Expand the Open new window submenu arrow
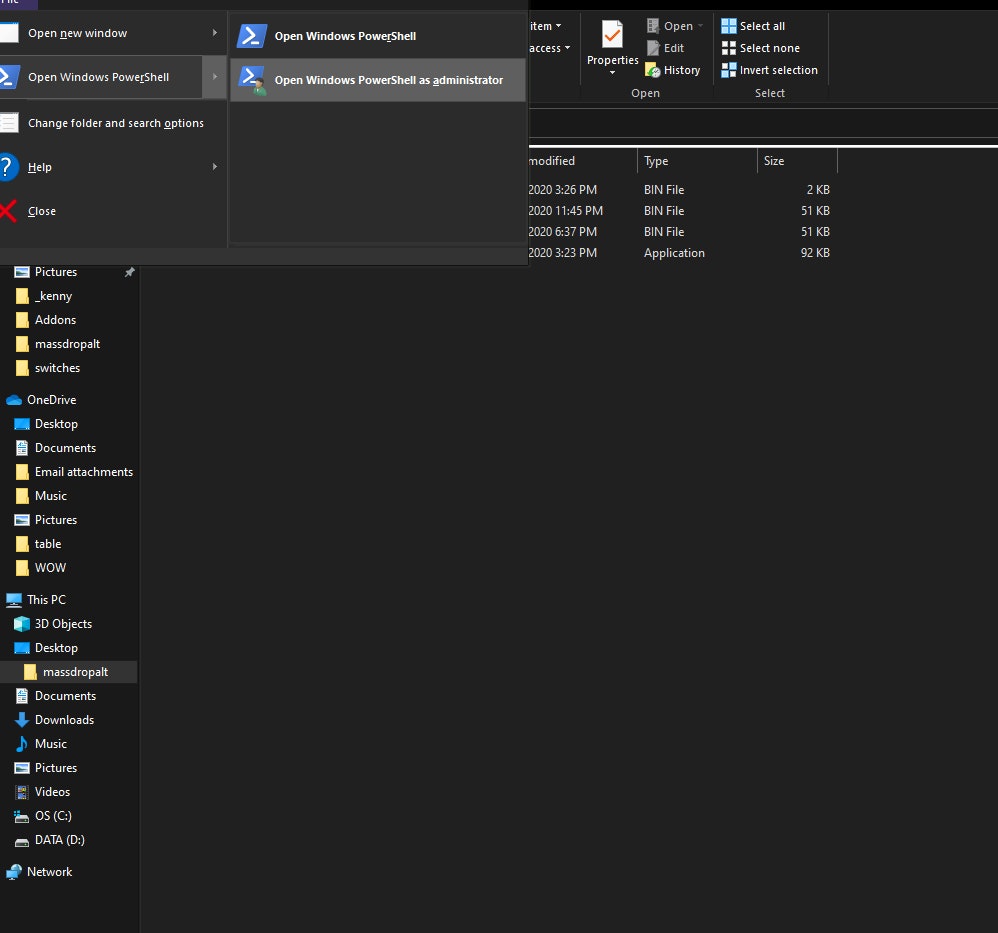The width and height of the screenshot is (998, 933). pos(214,33)
